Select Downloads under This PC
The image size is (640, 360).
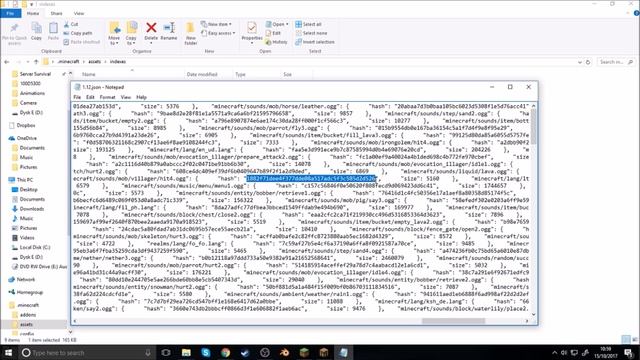coord(31,209)
